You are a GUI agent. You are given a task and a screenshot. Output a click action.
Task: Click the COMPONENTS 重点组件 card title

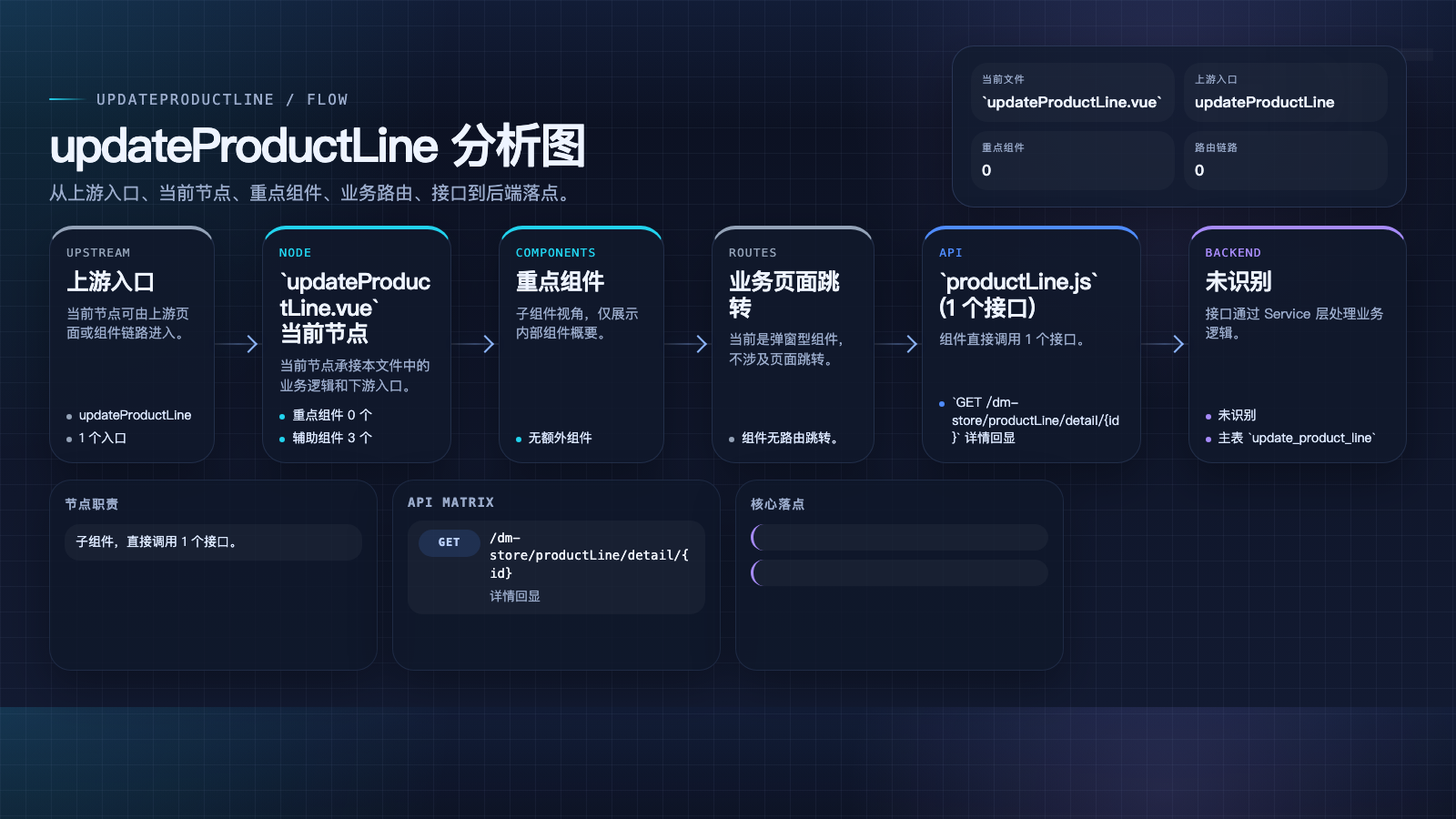pyautogui.click(x=560, y=282)
